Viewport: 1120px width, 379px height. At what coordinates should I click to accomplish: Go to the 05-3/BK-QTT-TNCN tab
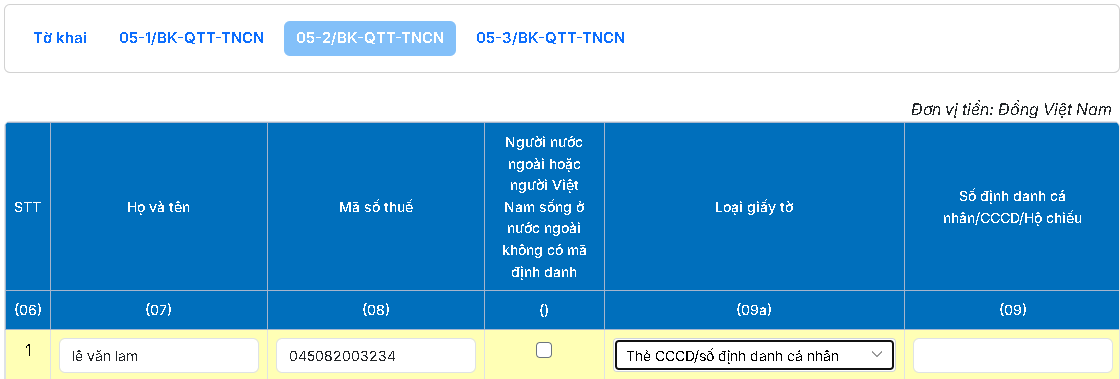pos(551,38)
